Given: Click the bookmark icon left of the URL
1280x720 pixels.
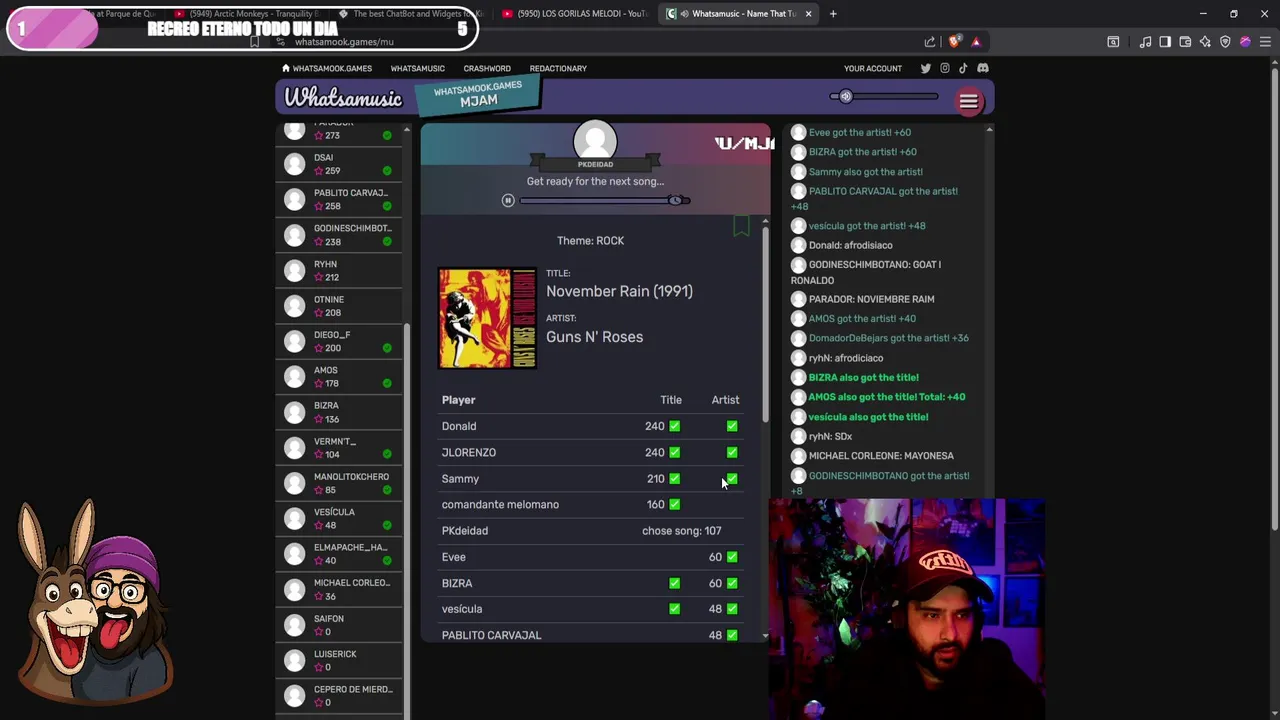Looking at the screenshot, I should pos(254,42).
